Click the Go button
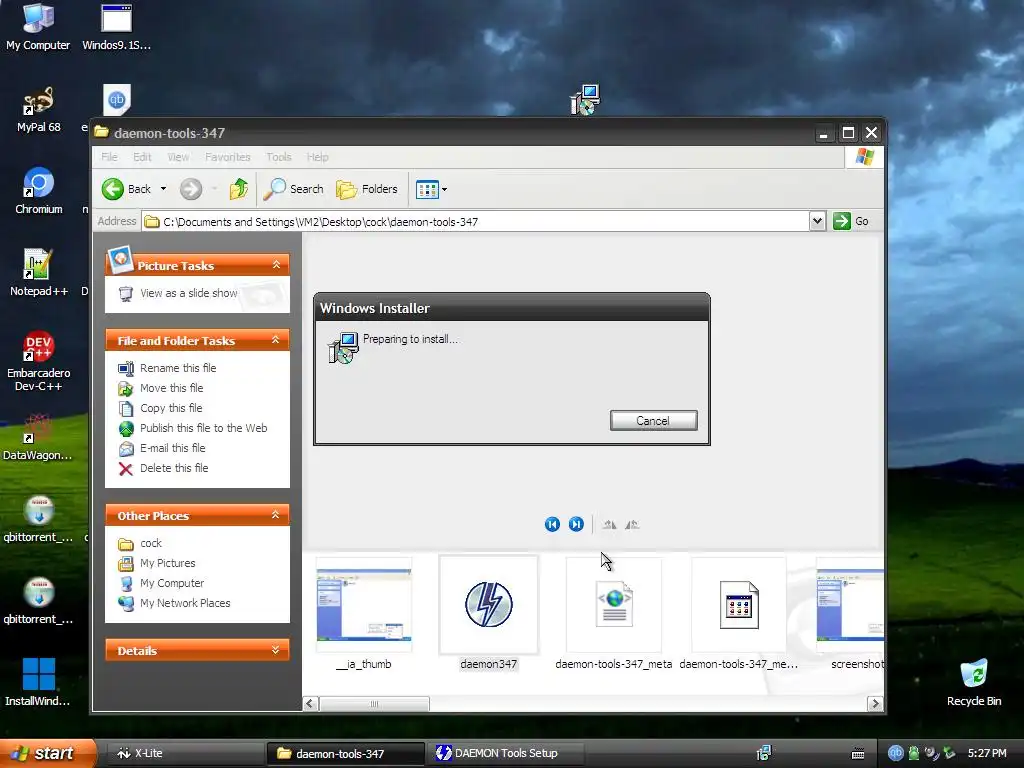Viewport: 1024px width, 768px height. point(851,221)
